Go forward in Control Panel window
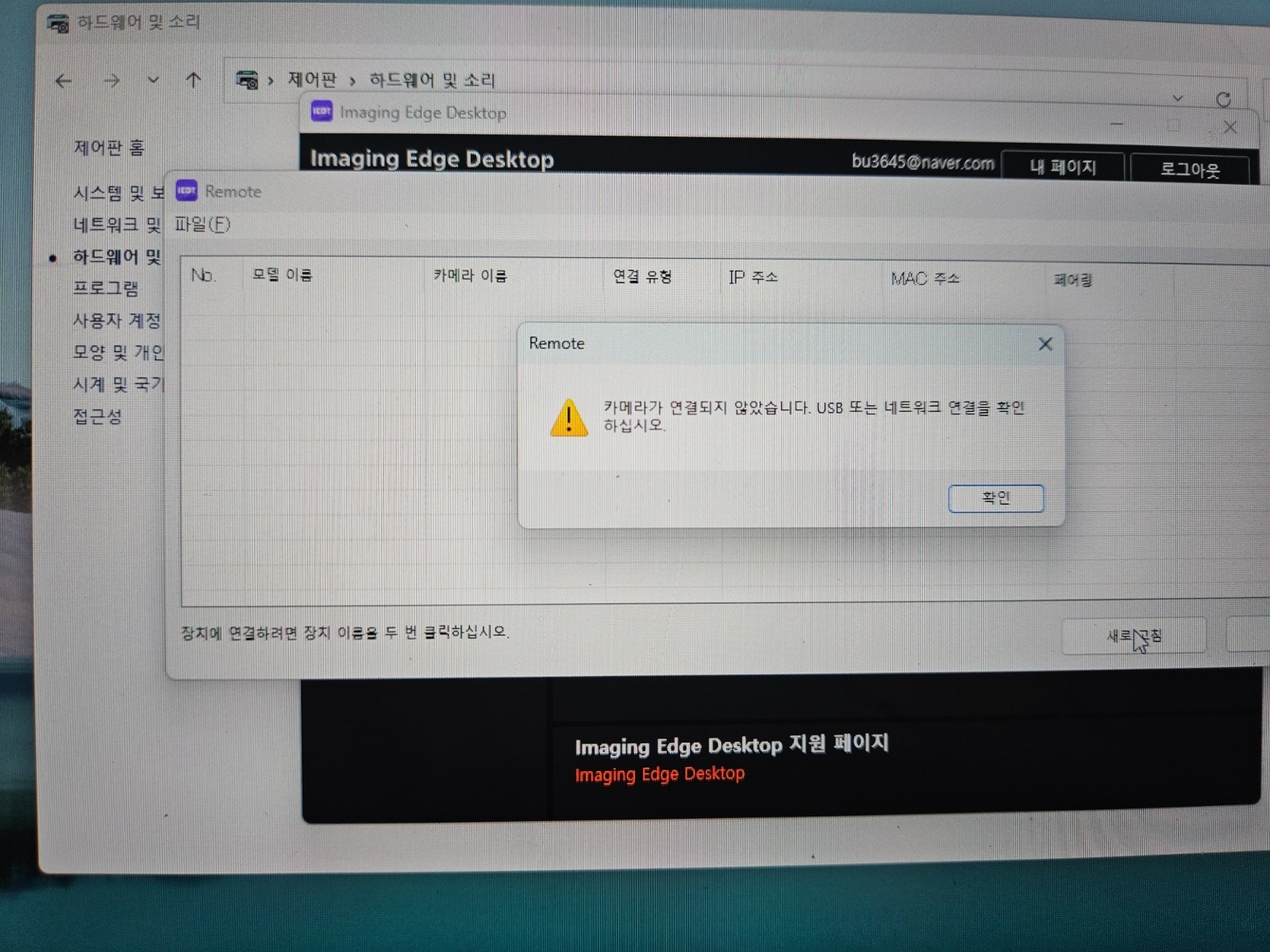The width and height of the screenshot is (1270, 952). pos(112,80)
